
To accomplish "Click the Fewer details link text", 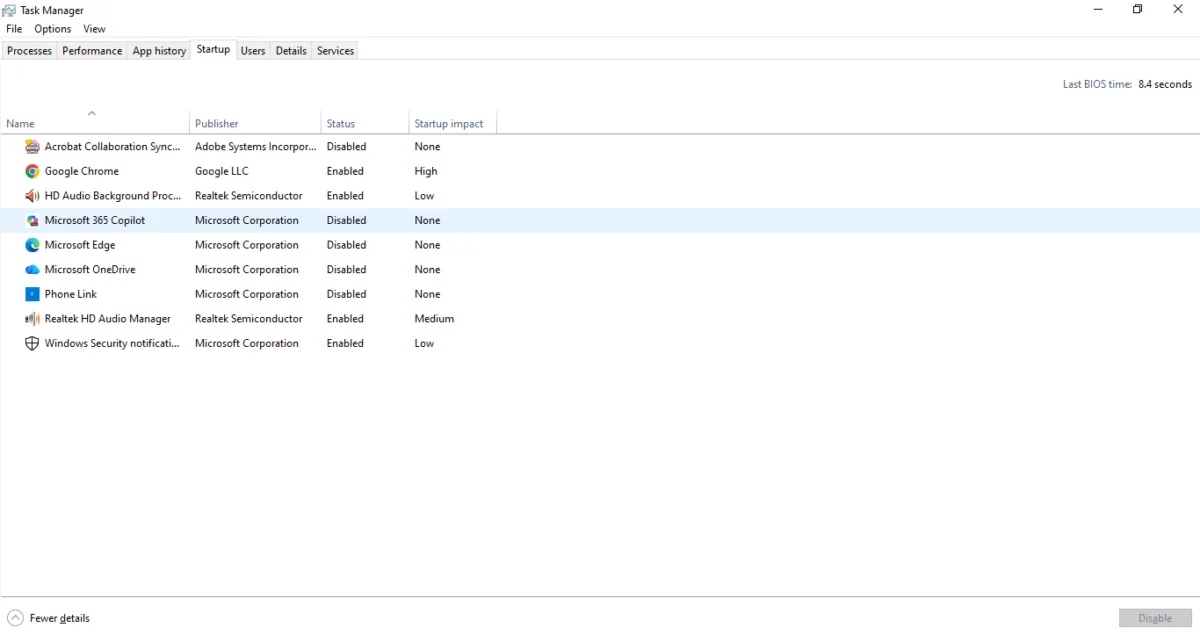I will pyautogui.click(x=60, y=618).
